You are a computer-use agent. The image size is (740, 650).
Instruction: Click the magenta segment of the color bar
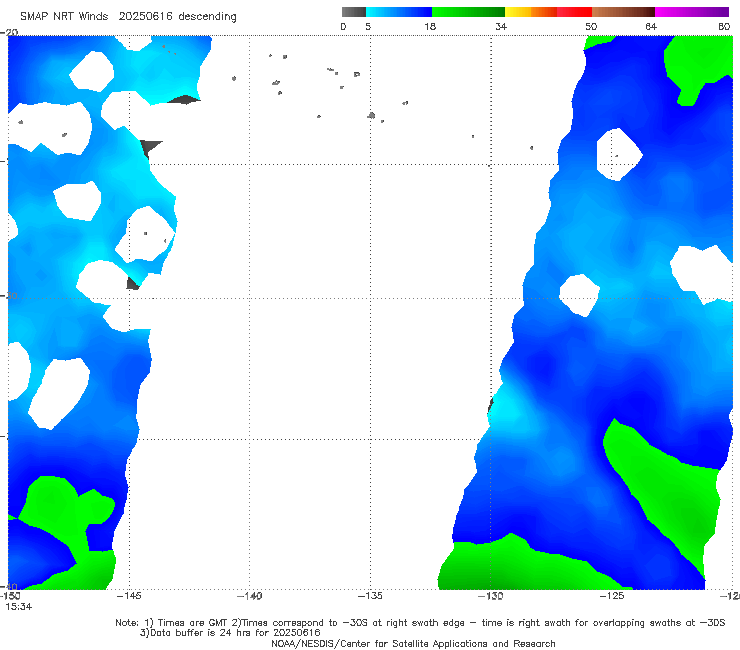click(692, 12)
